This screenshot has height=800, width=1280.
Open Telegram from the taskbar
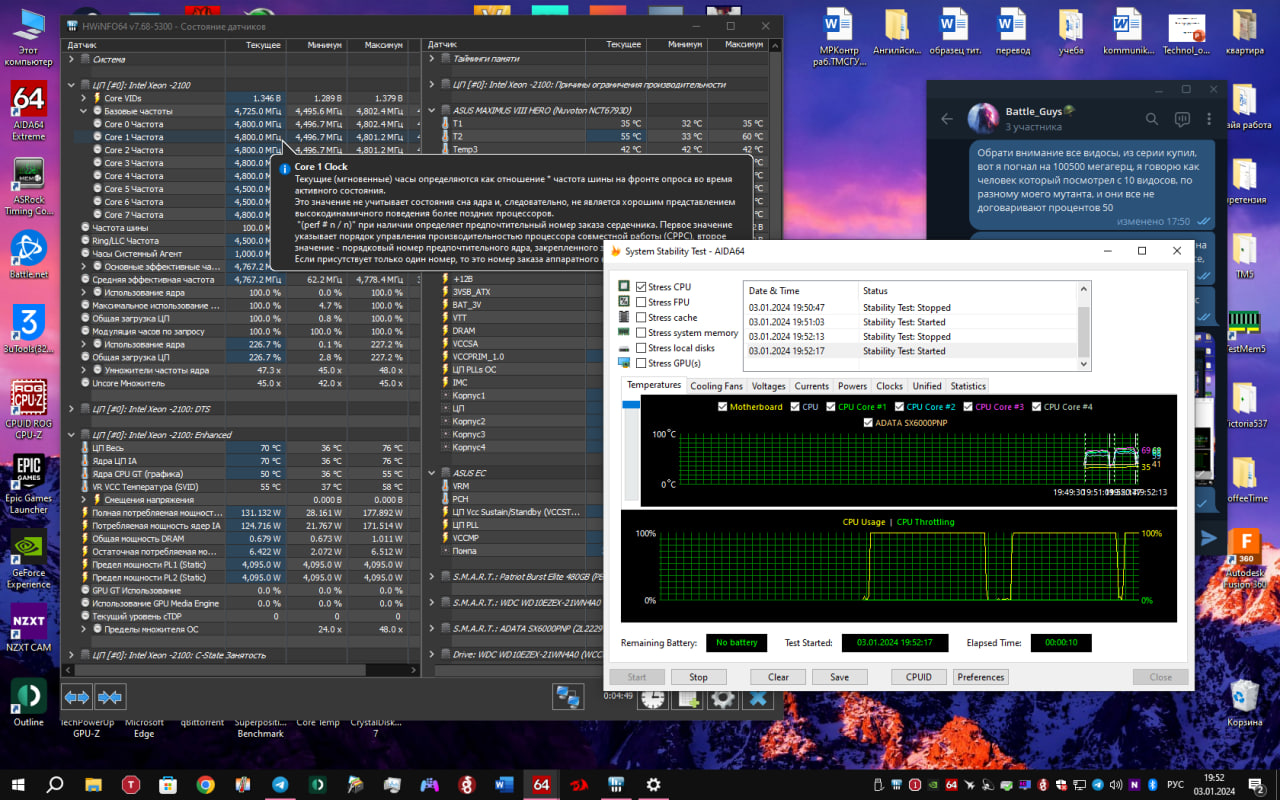tap(279, 785)
